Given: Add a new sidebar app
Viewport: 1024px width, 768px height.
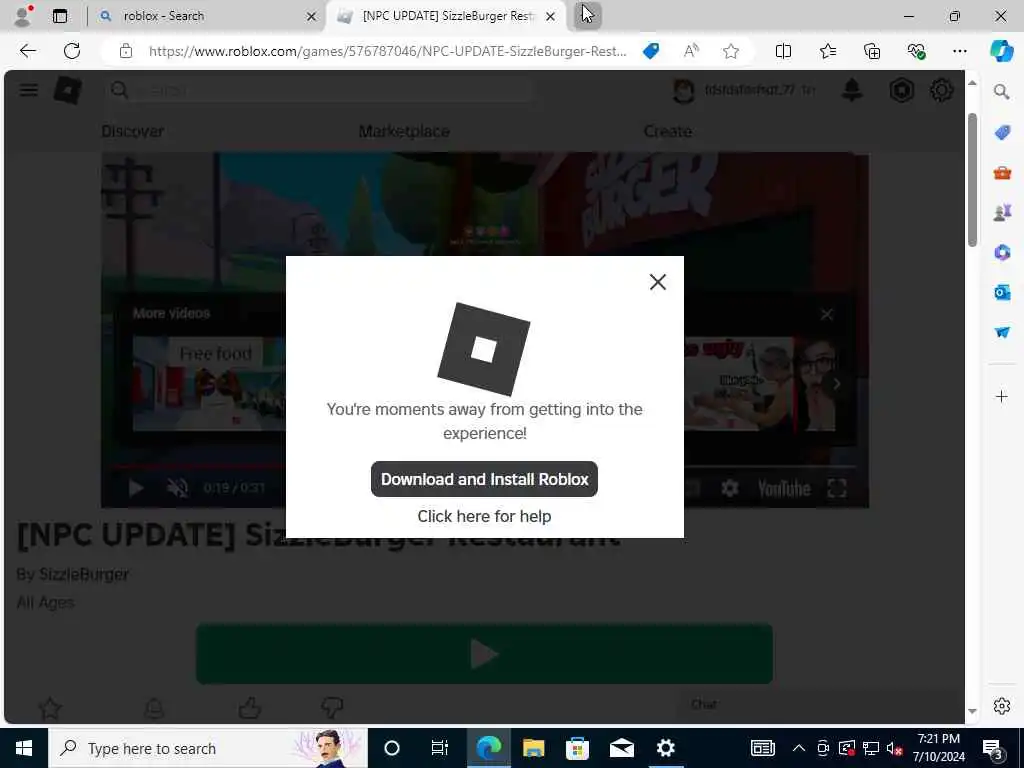Looking at the screenshot, I should pyautogui.click(x=1001, y=396).
